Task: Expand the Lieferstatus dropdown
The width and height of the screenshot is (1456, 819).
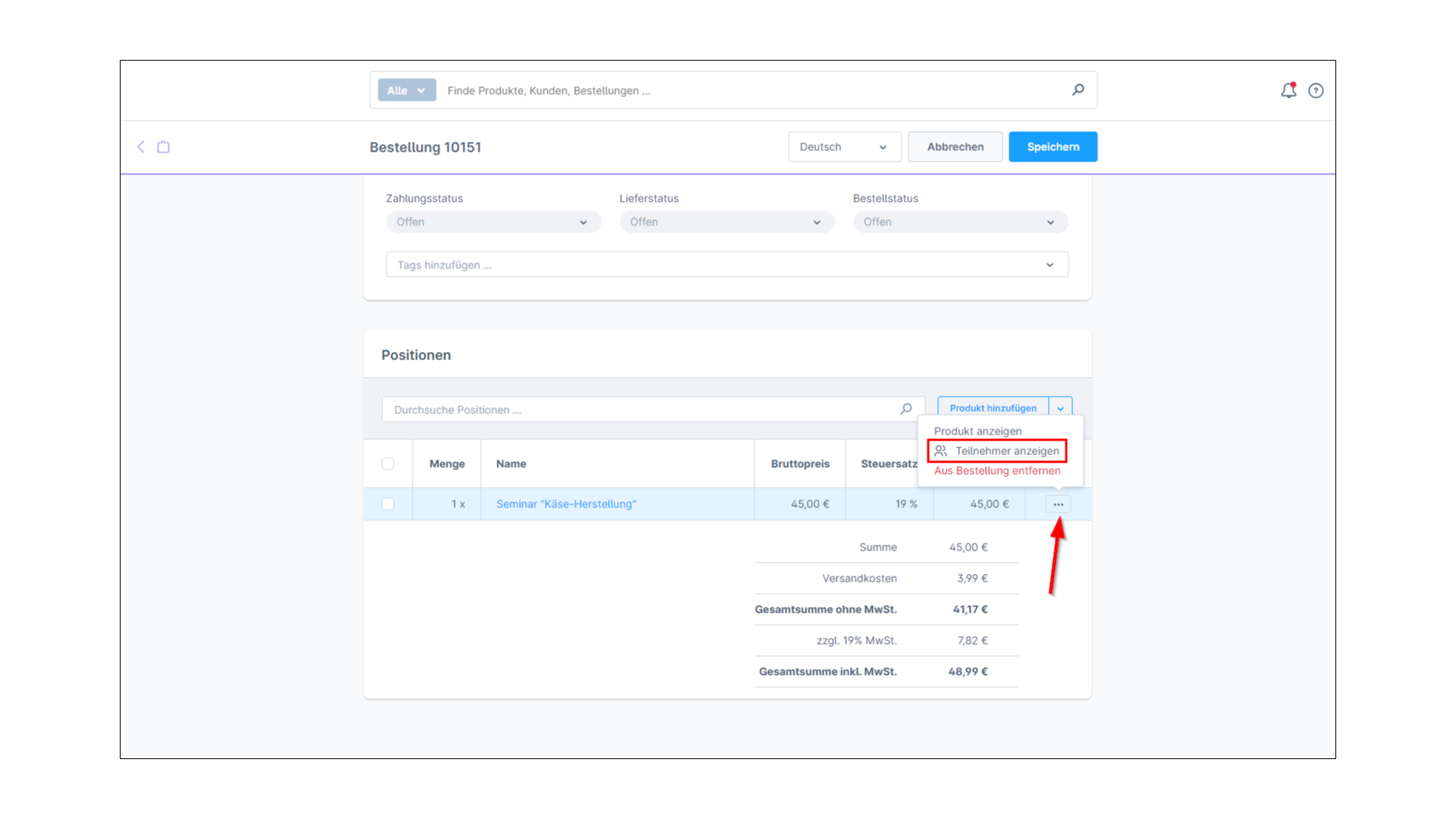Action: 726,221
